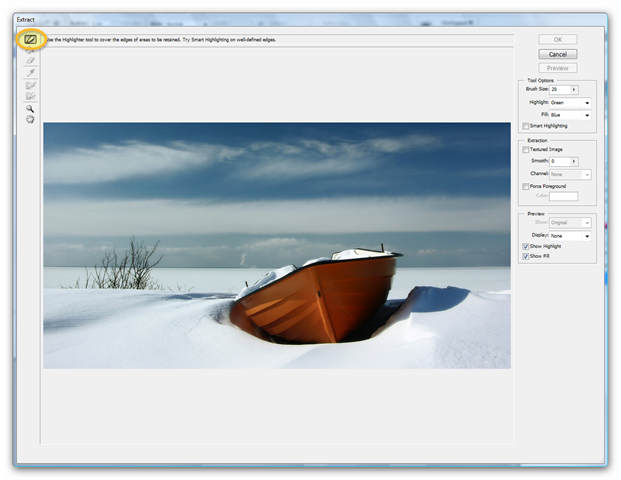The height and width of the screenshot is (480, 621).
Task: Click the Highlighter tool hint text
Action: click(x=161, y=40)
